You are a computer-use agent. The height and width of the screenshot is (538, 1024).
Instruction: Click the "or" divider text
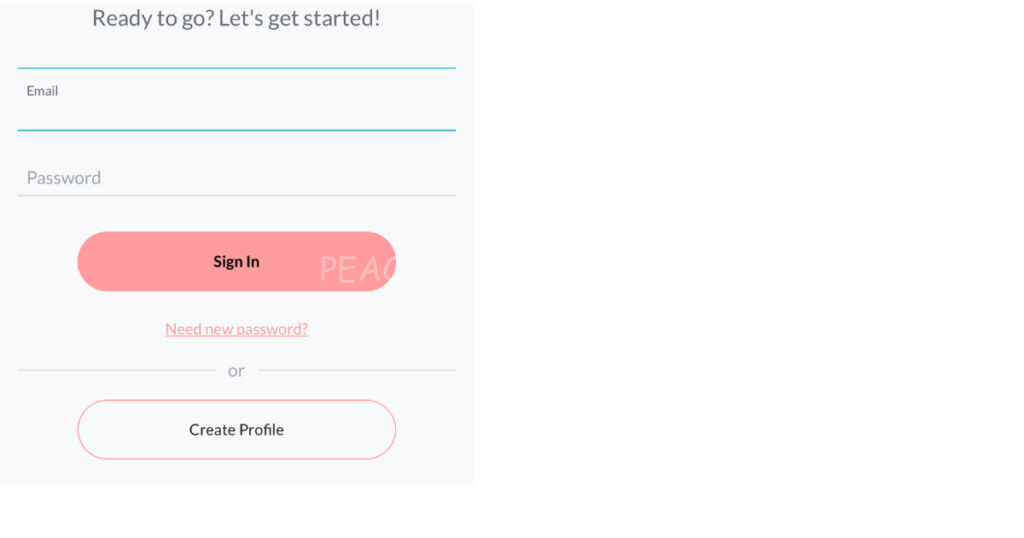click(236, 371)
